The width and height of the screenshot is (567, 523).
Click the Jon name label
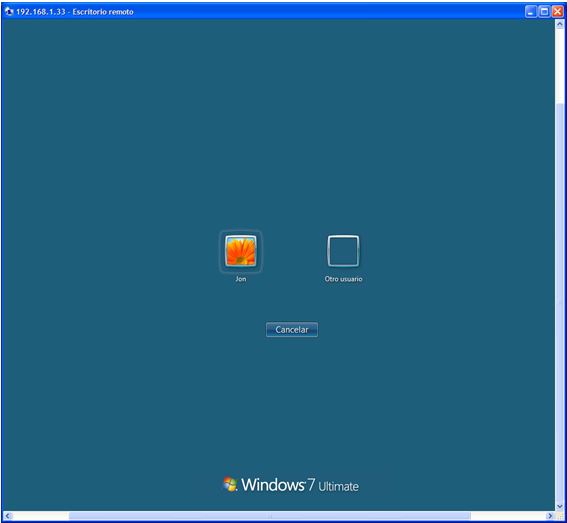[x=241, y=279]
